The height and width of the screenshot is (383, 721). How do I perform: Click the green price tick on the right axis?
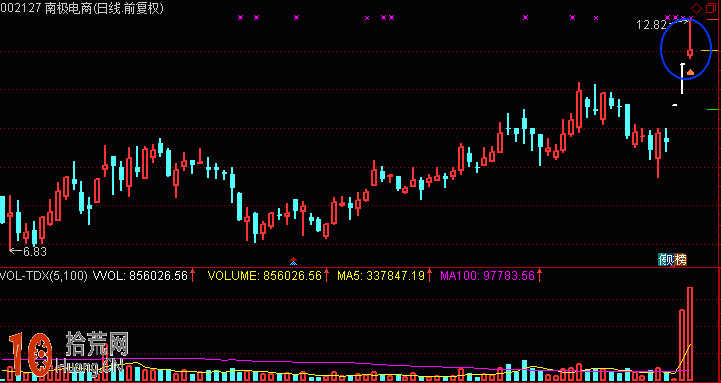[x=712, y=109]
